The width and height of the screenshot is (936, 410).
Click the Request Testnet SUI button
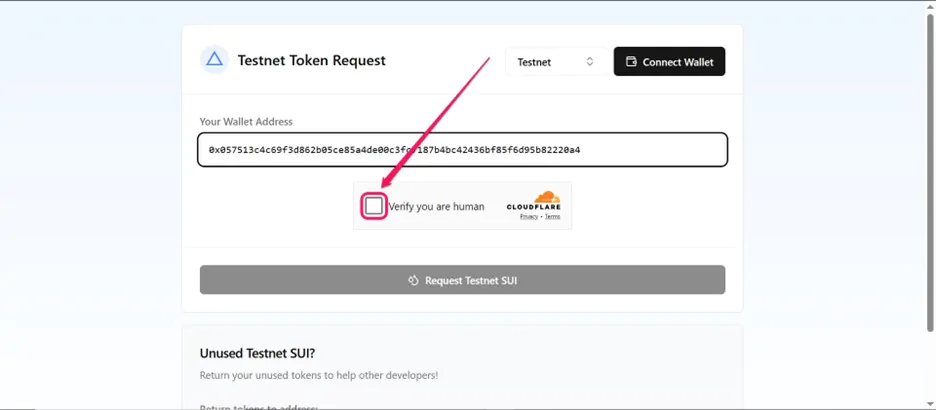(462, 280)
